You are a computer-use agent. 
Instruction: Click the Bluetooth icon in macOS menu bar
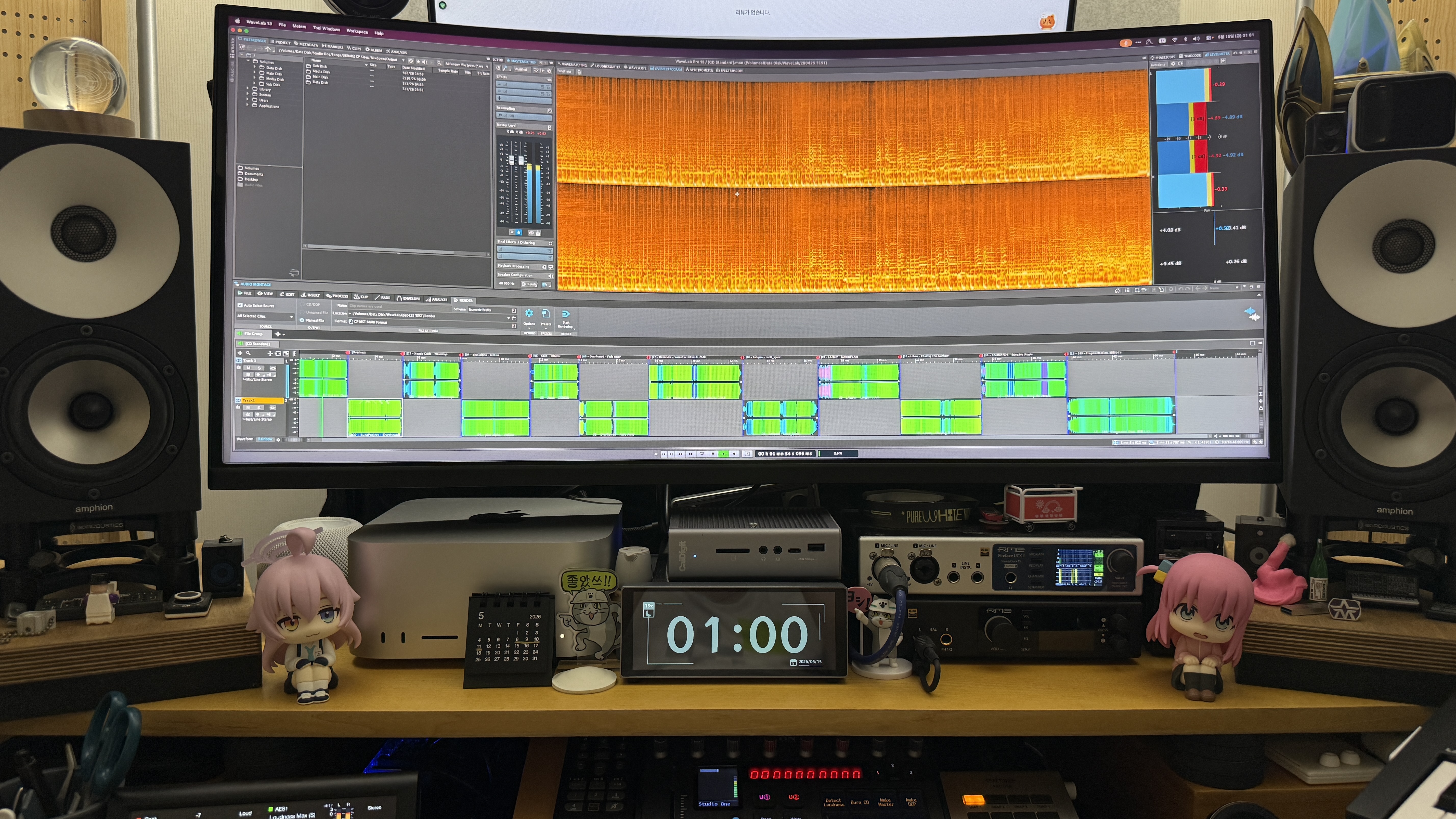(x=1185, y=40)
